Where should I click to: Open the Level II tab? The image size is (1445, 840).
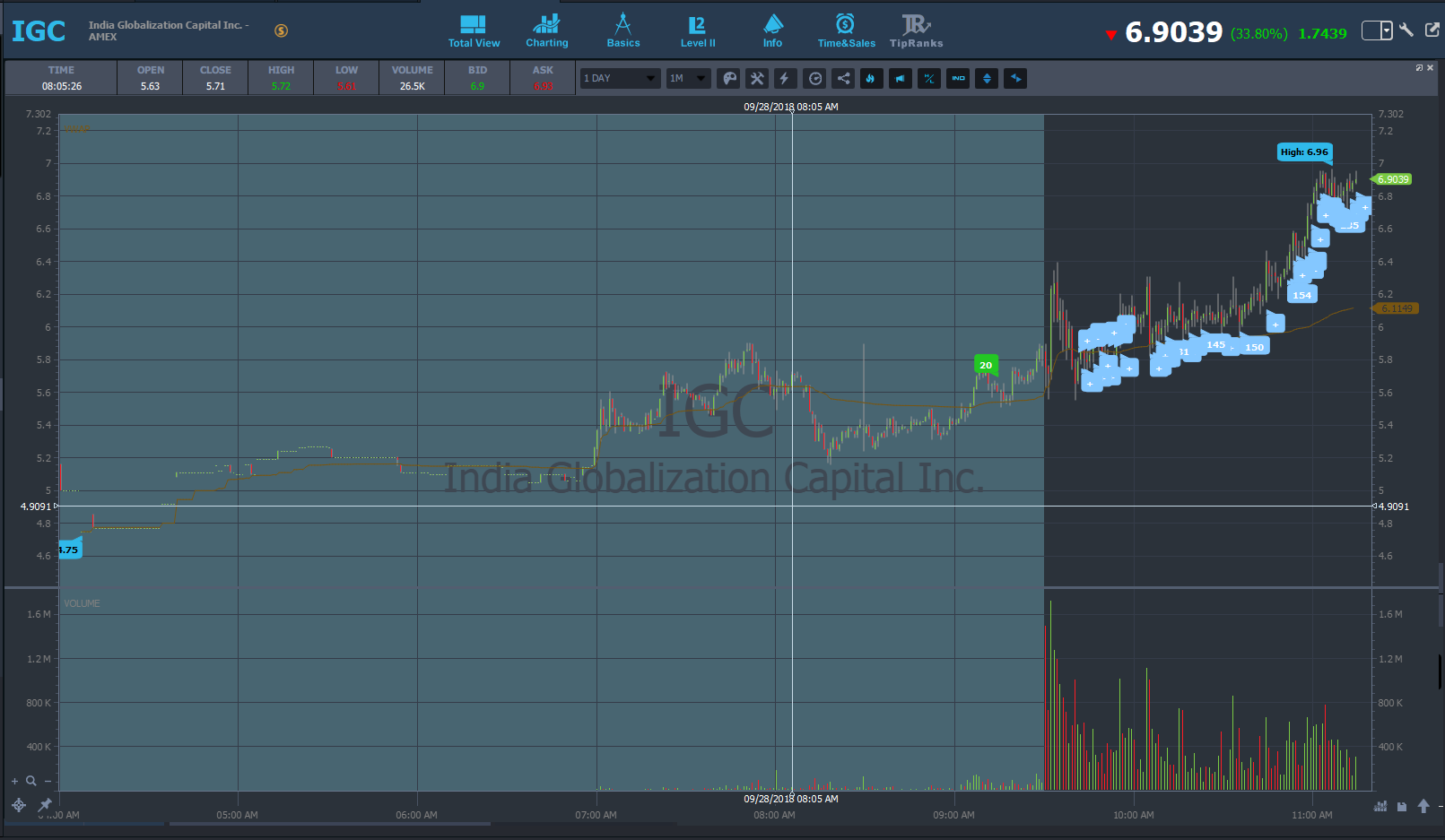click(x=698, y=30)
